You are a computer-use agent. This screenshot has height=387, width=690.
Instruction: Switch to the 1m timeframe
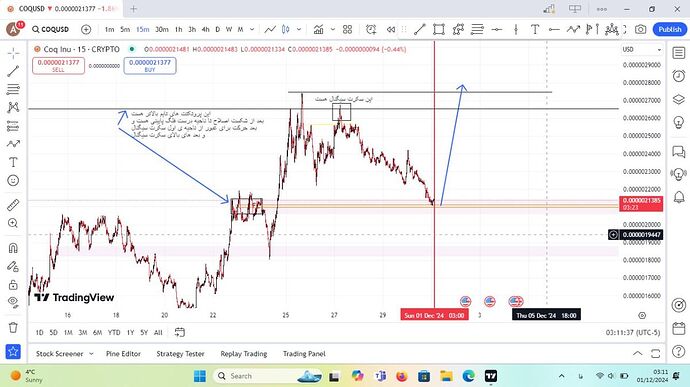coord(109,29)
